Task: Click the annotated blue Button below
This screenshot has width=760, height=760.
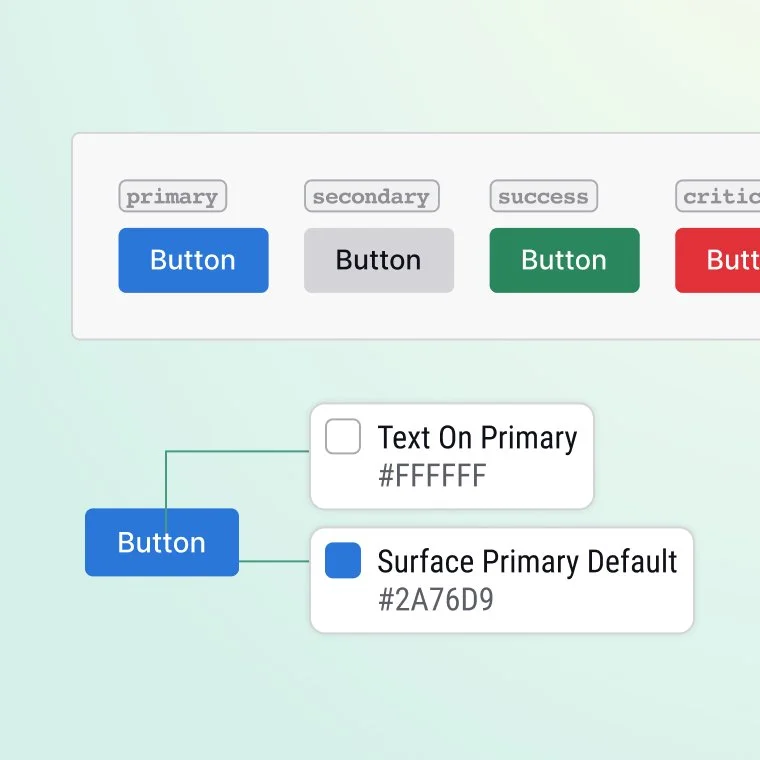Action: point(162,542)
